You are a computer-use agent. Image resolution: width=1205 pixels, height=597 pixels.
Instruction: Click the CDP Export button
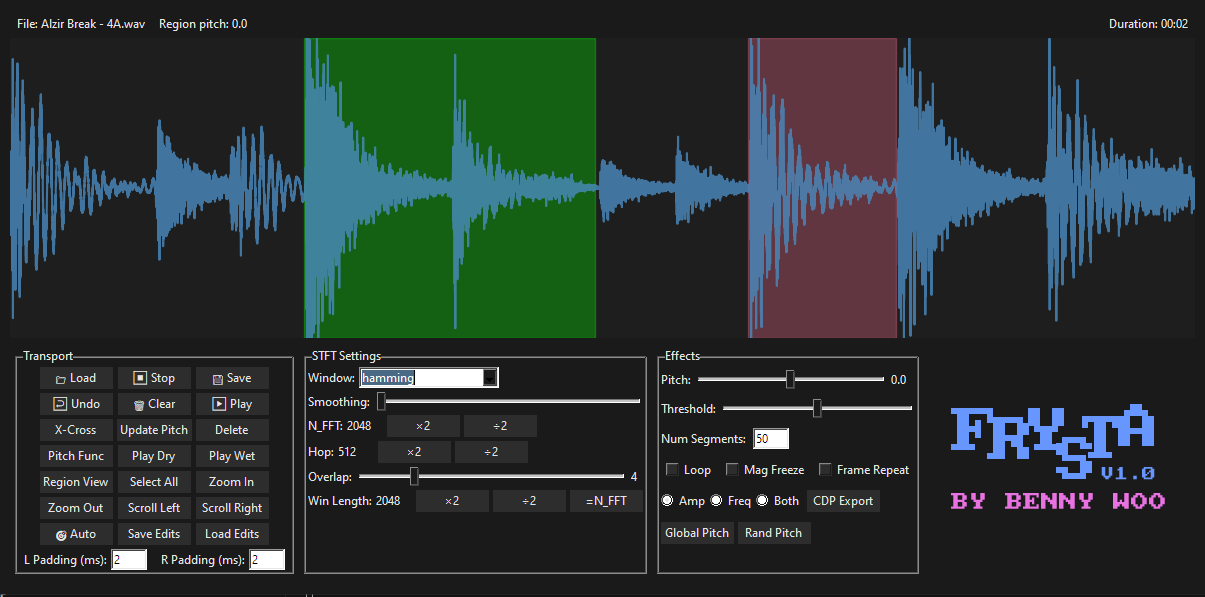(x=843, y=501)
